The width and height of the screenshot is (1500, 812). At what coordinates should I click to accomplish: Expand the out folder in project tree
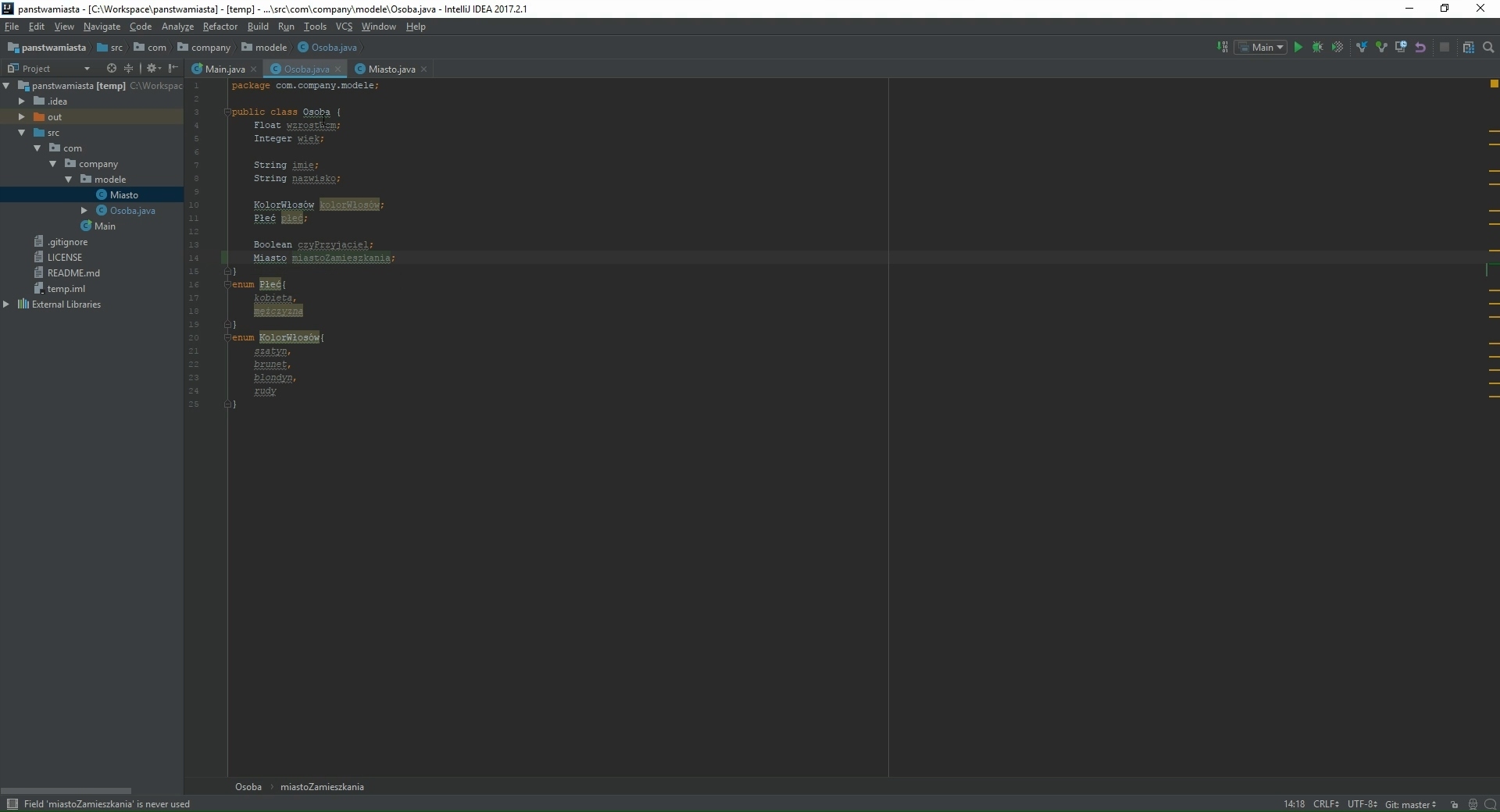coord(22,117)
